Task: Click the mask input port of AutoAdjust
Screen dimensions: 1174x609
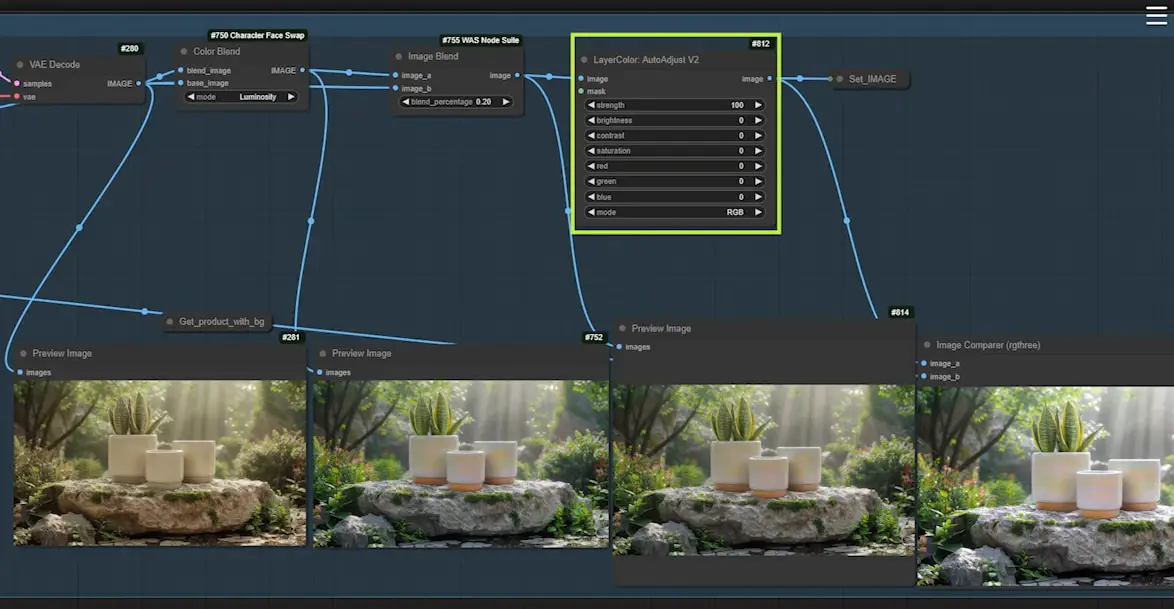Action: coord(579,91)
